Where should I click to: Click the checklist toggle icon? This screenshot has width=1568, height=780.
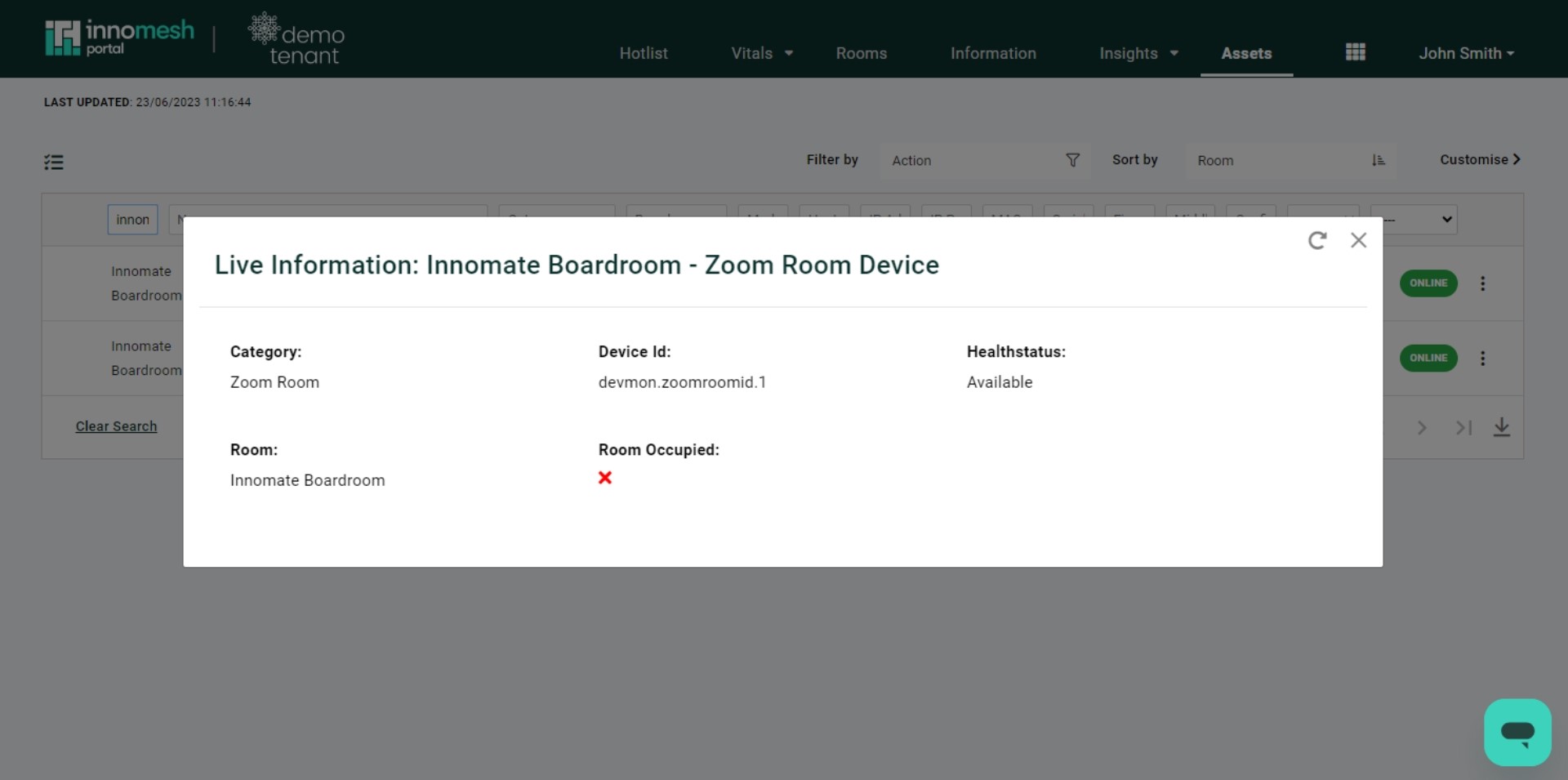tap(54, 162)
